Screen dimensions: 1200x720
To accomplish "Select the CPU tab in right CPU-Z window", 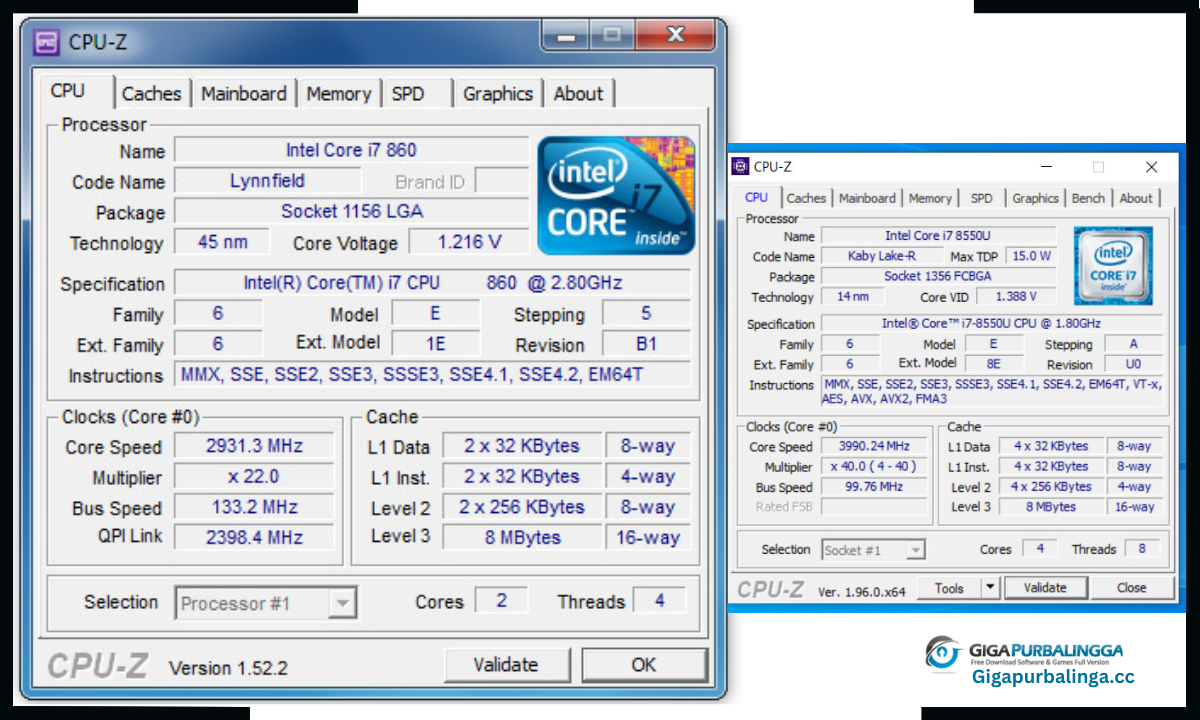I will tap(757, 197).
